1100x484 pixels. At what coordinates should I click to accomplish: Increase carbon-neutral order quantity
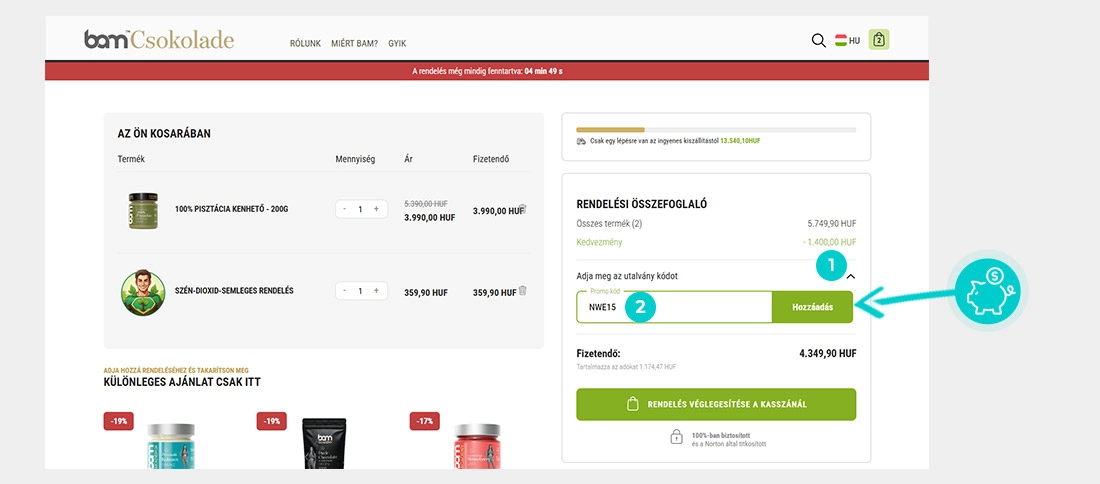click(376, 290)
